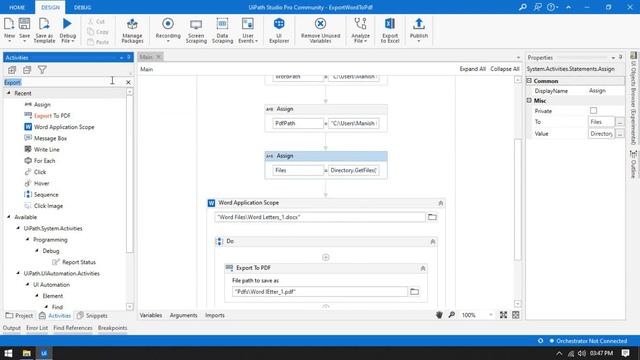
Task: Click the PdfPath variable field in Assign
Action: [x=298, y=123]
